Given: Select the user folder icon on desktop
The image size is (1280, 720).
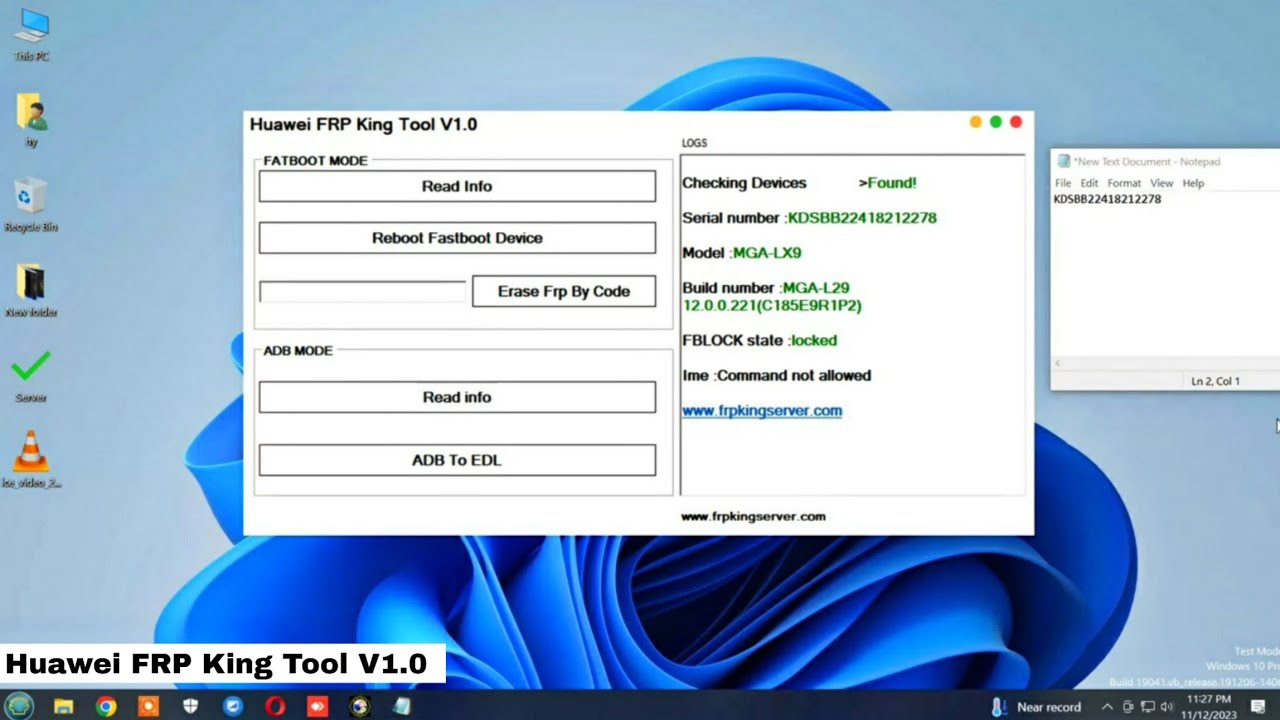Looking at the screenshot, I should click(31, 120).
